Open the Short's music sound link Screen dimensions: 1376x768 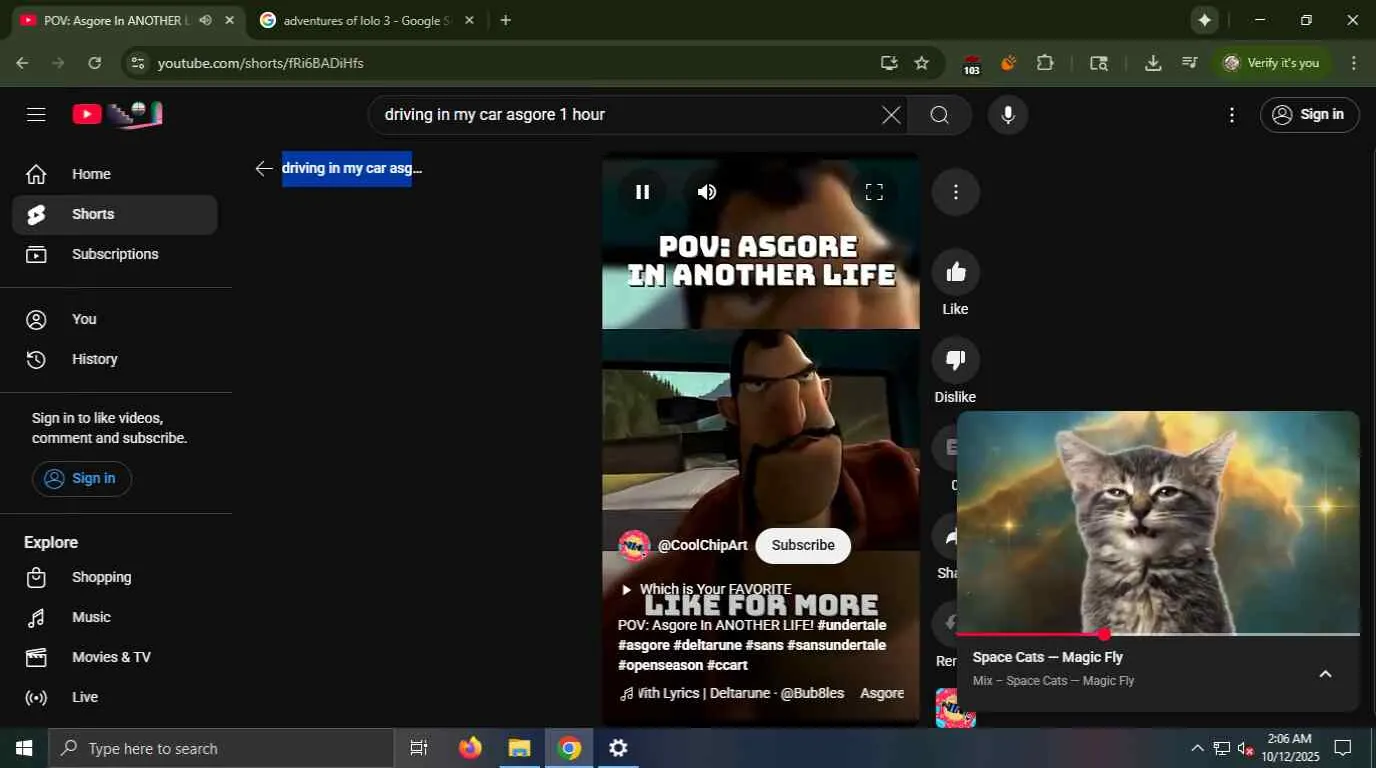coord(761,693)
